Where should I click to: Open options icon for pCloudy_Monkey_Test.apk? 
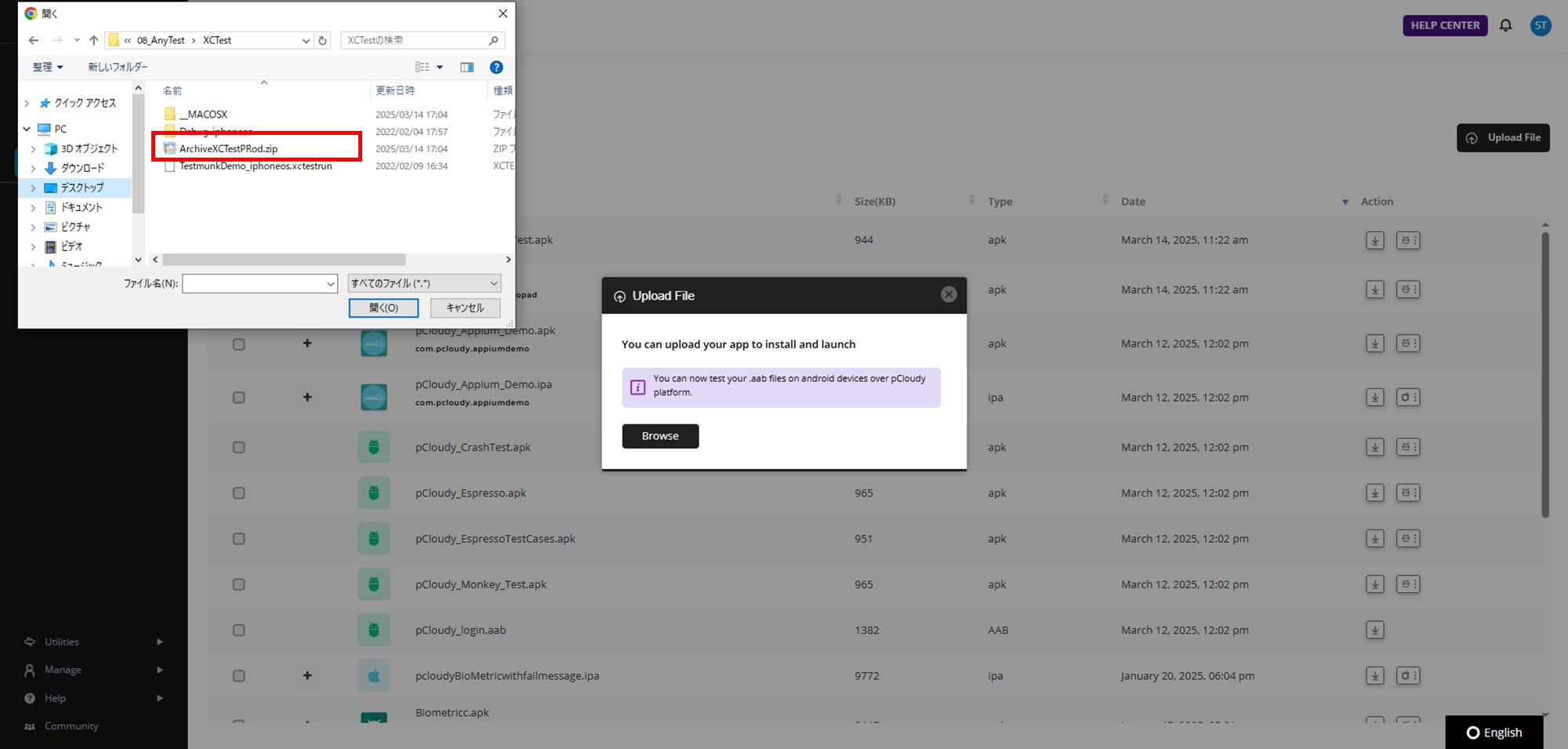tap(1408, 584)
